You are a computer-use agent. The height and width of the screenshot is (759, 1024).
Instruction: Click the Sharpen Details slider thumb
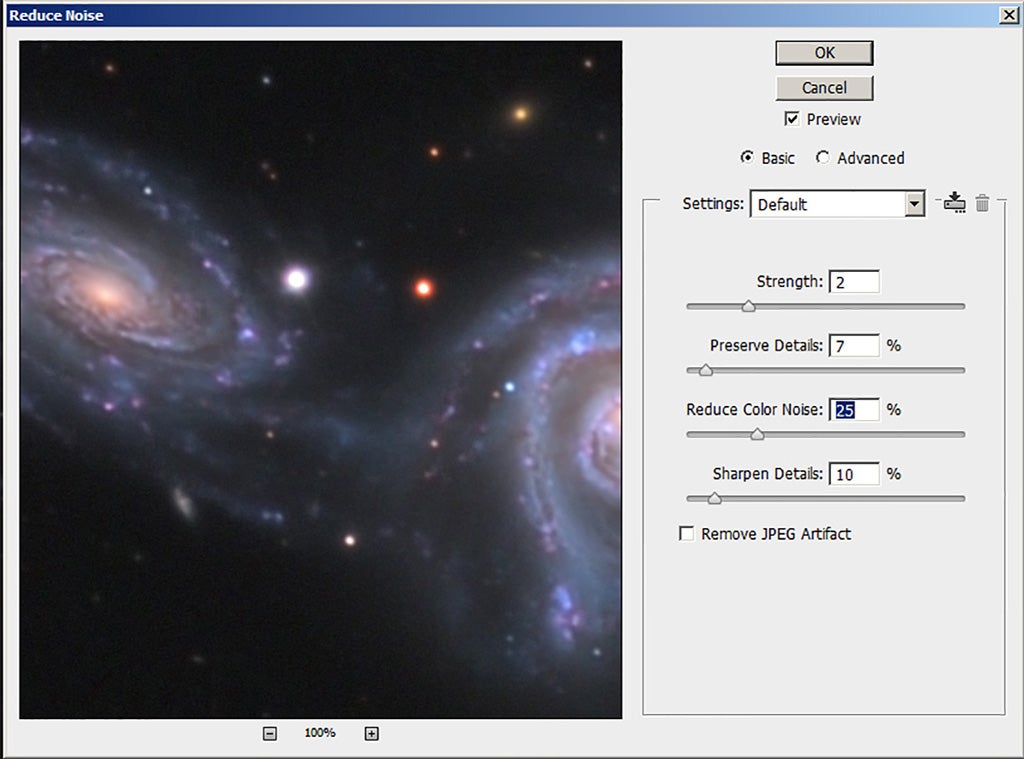pos(714,498)
